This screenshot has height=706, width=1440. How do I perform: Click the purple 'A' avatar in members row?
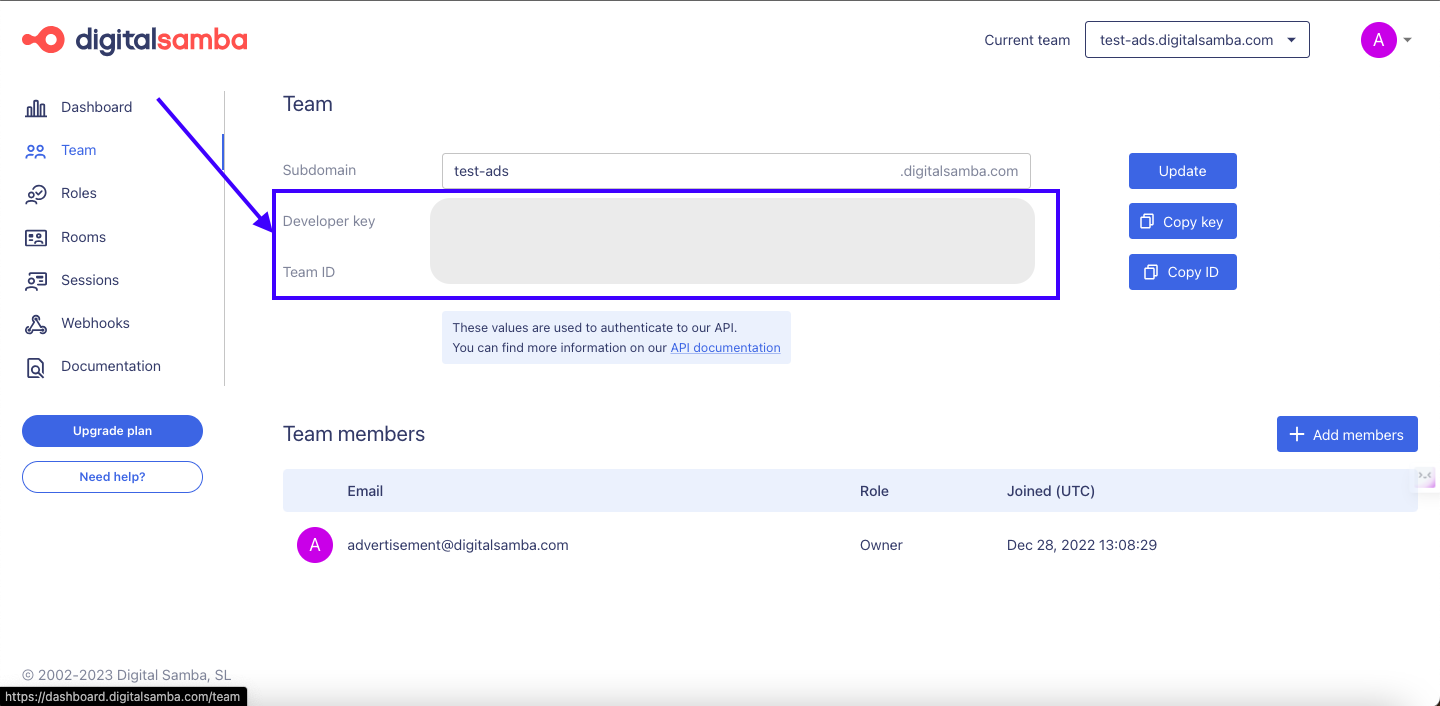315,545
